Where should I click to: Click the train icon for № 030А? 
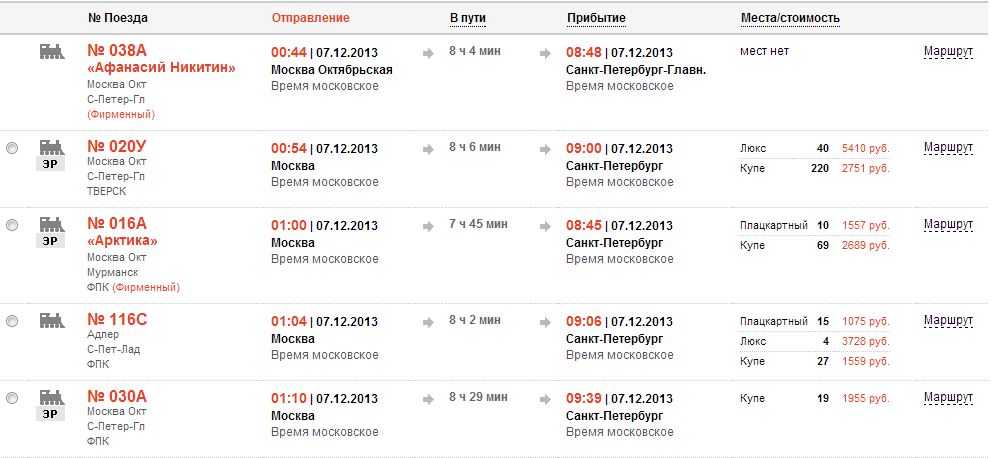[51, 396]
